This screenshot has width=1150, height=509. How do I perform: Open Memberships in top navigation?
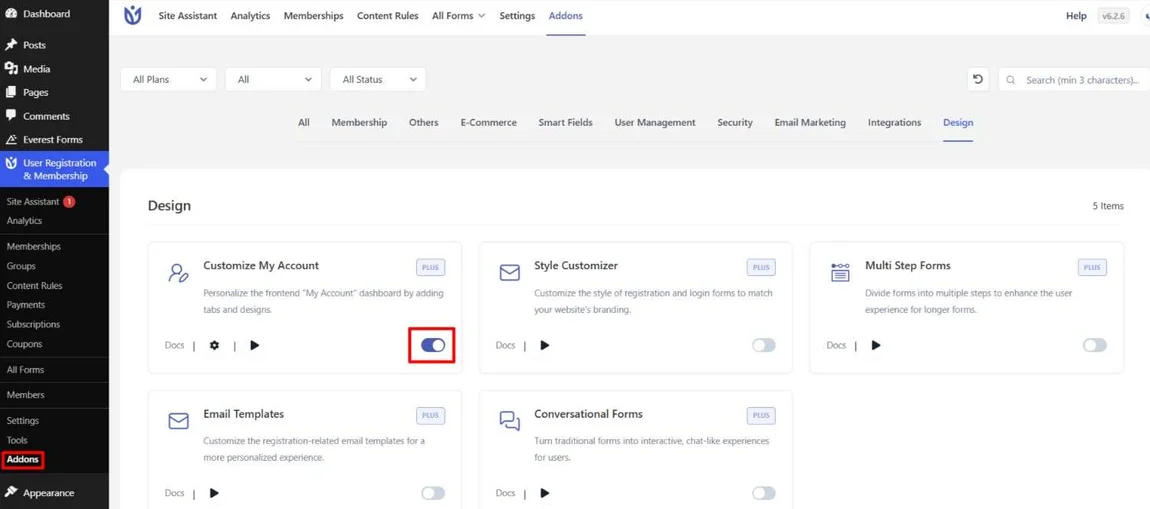point(313,15)
